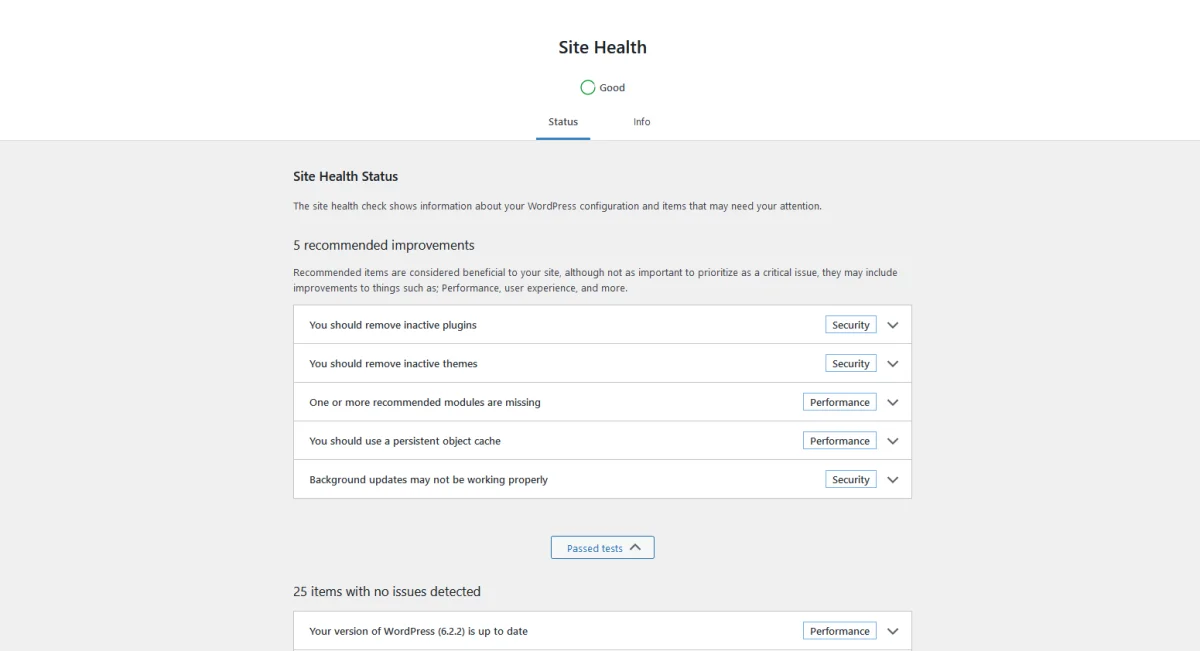Image resolution: width=1200 pixels, height=651 pixels.
Task: Switch to the Info tab
Action: point(642,122)
